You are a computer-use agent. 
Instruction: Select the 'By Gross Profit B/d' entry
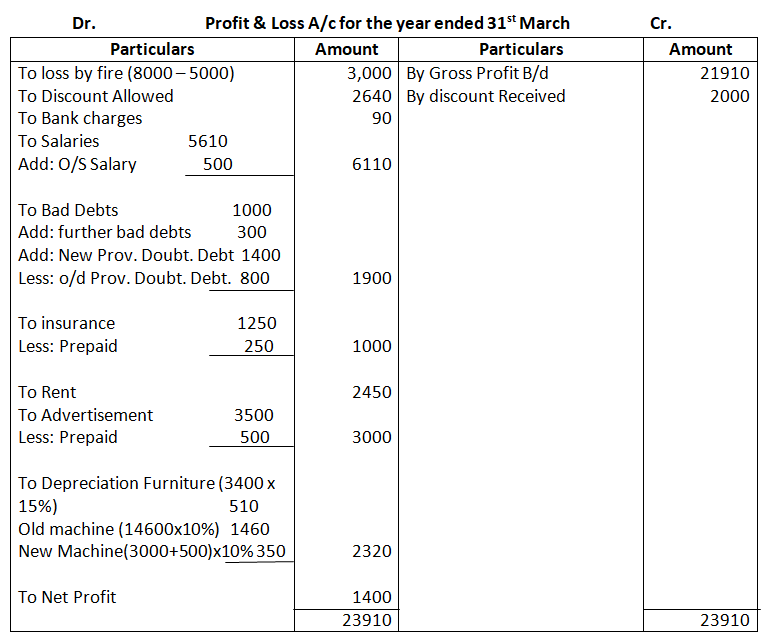tap(478, 73)
